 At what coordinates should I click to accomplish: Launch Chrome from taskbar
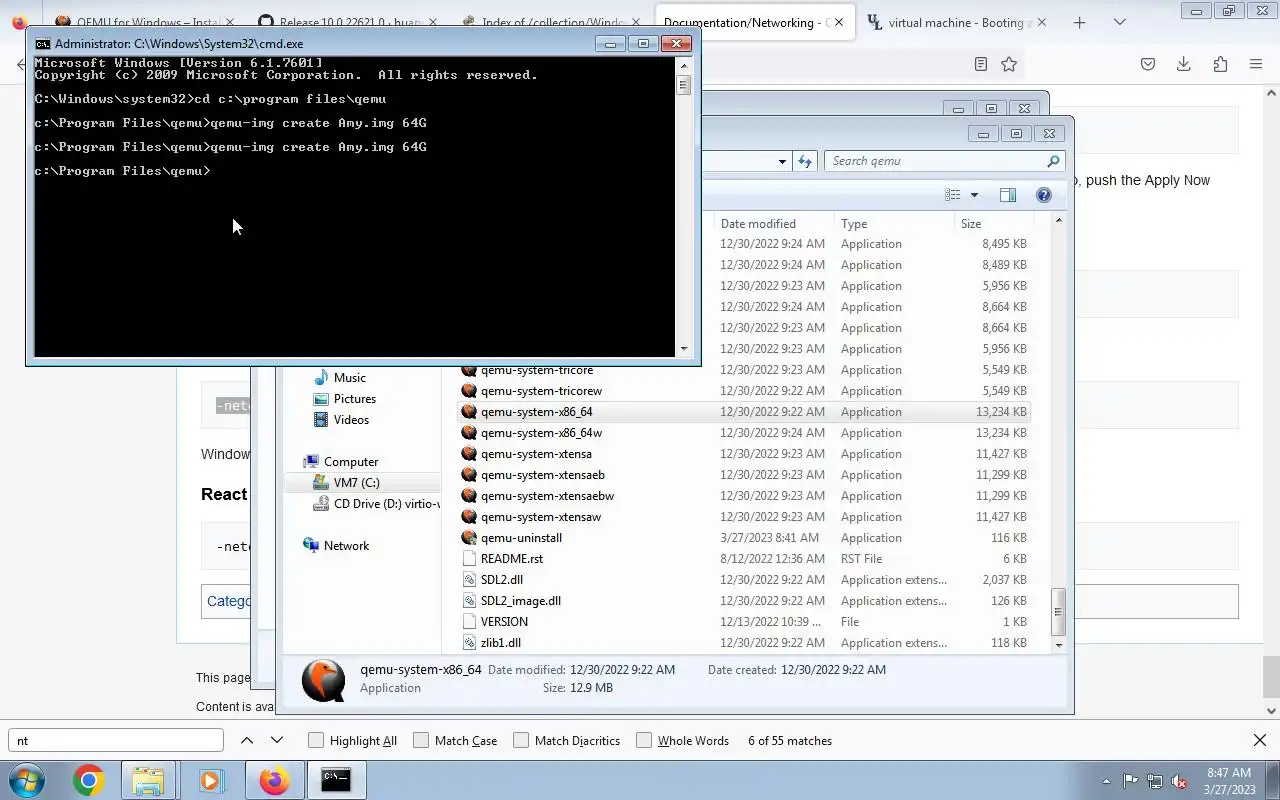[88, 780]
